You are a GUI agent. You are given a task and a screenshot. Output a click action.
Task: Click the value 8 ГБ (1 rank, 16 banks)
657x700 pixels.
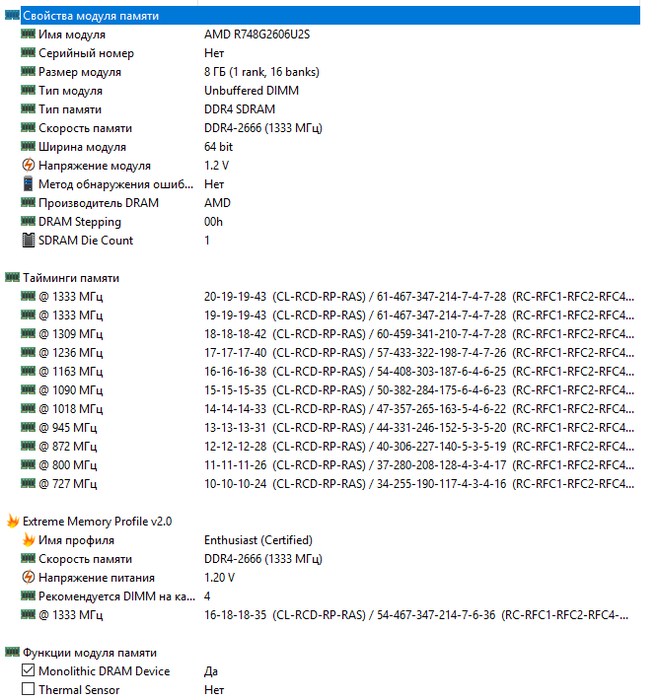pos(262,72)
